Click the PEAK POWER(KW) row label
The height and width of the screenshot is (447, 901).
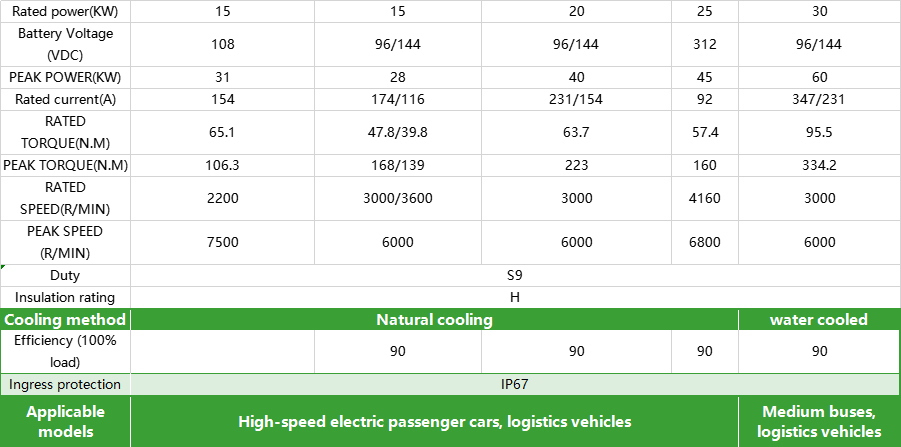[65, 77]
